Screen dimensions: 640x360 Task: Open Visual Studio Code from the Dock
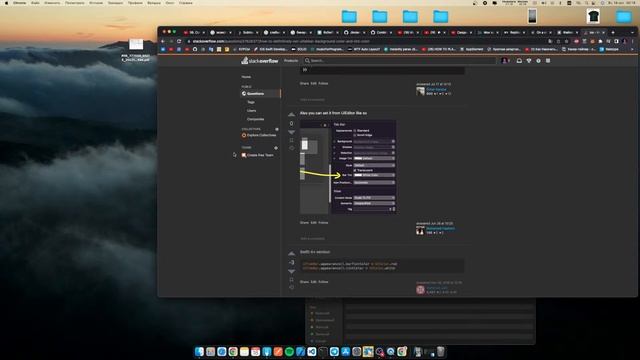(x=312, y=351)
